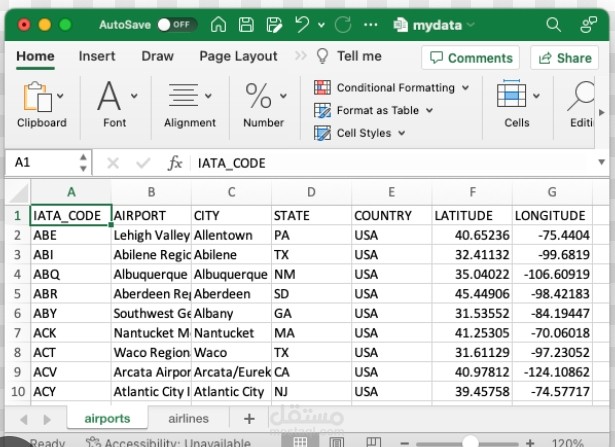Open the Format as Table dropdown chevron
Image resolution: width=615 pixels, height=447 pixels.
(x=429, y=110)
